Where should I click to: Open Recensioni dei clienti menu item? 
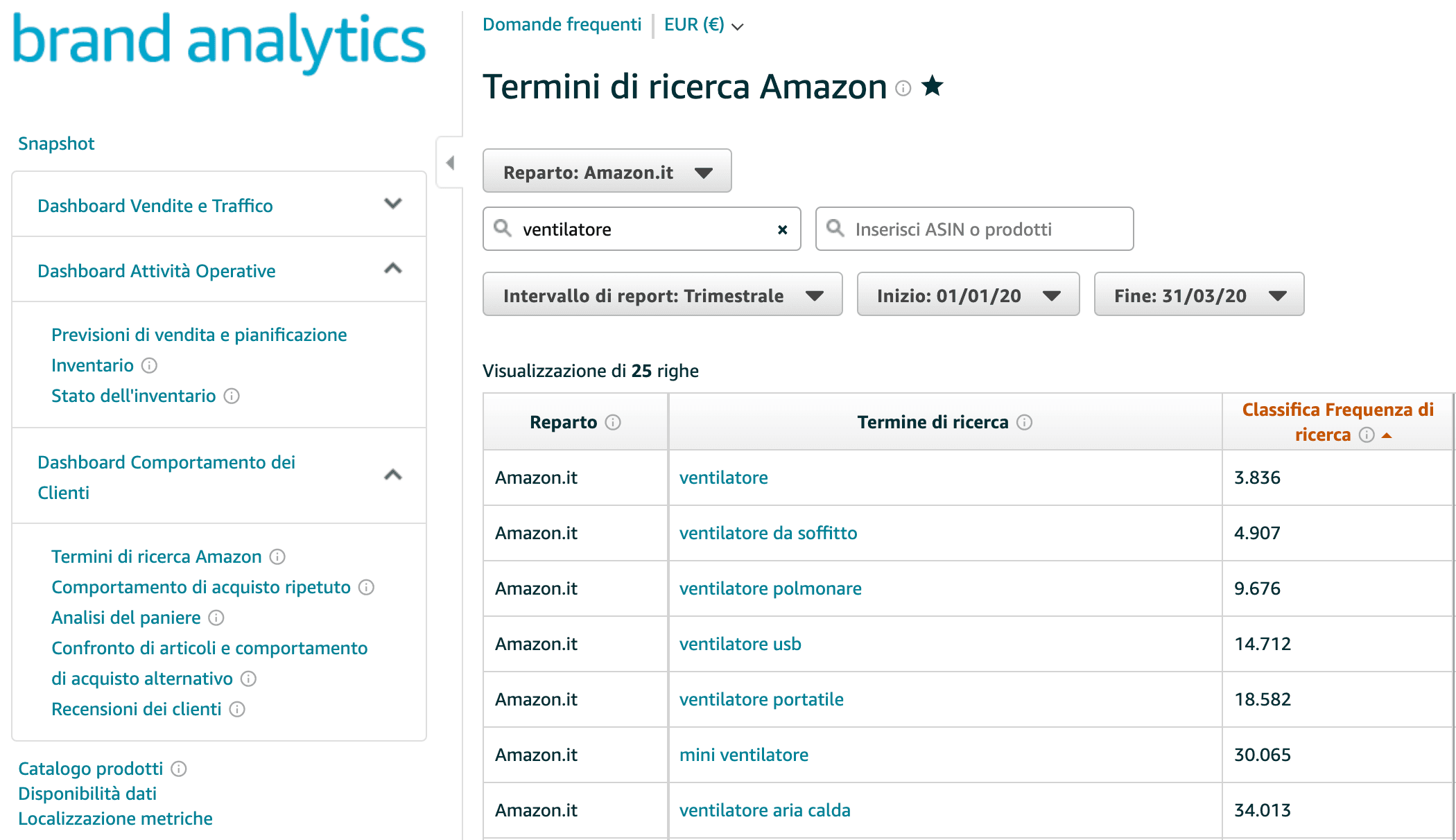point(137,709)
